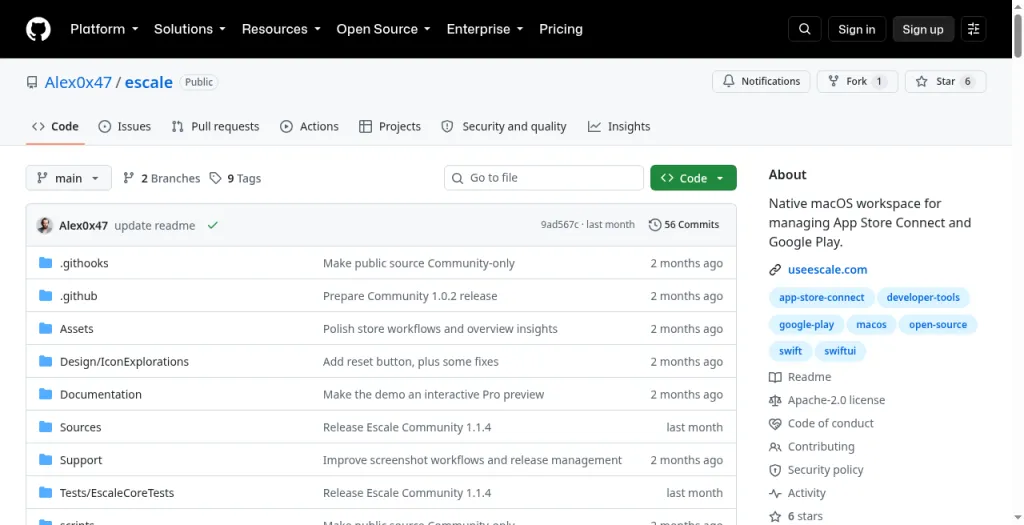This screenshot has width=1024, height=525.
Task: Open the 'update readme' commit message
Action: [x=155, y=225]
